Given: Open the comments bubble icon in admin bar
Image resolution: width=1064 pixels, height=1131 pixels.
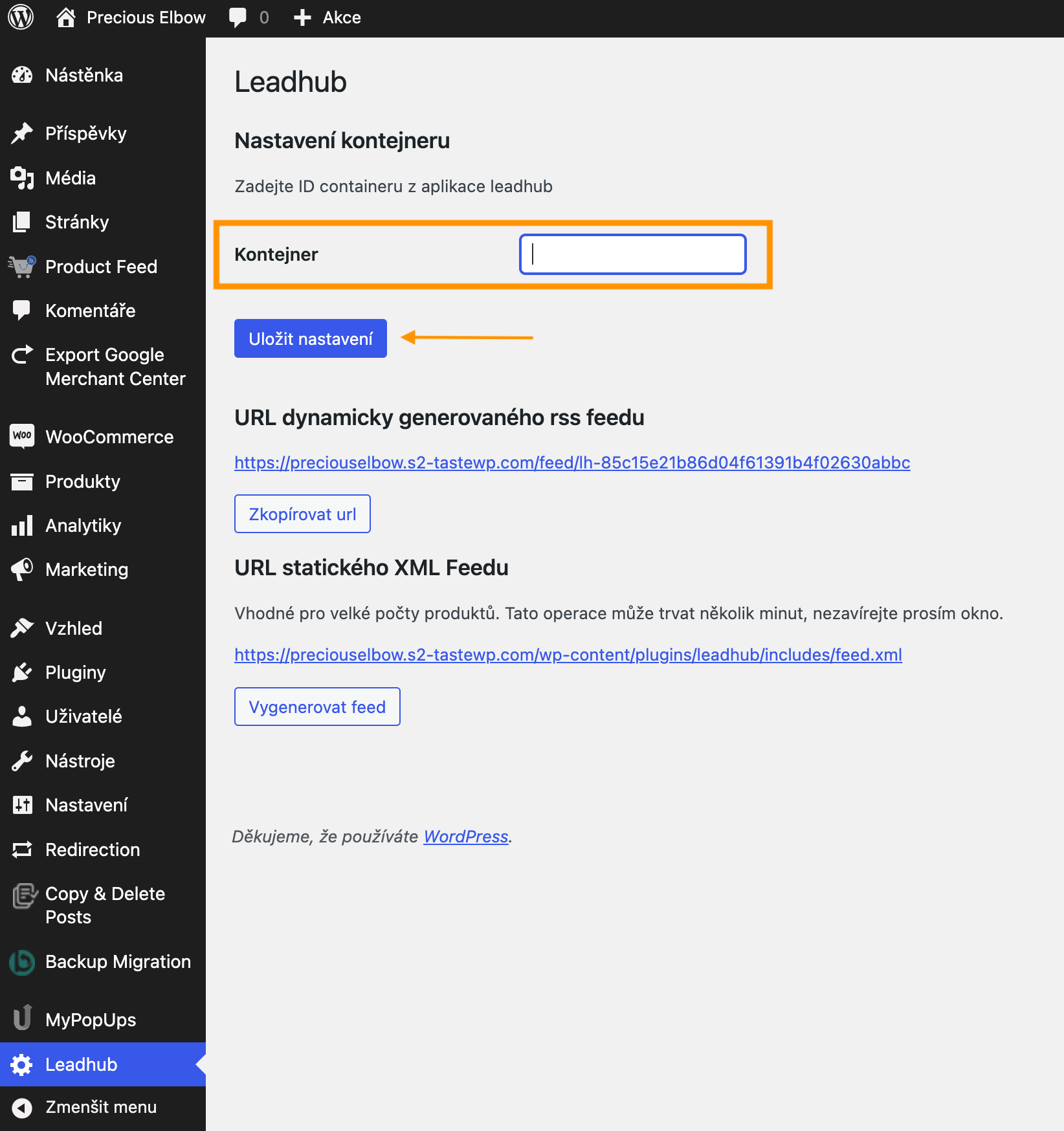Looking at the screenshot, I should 238,17.
